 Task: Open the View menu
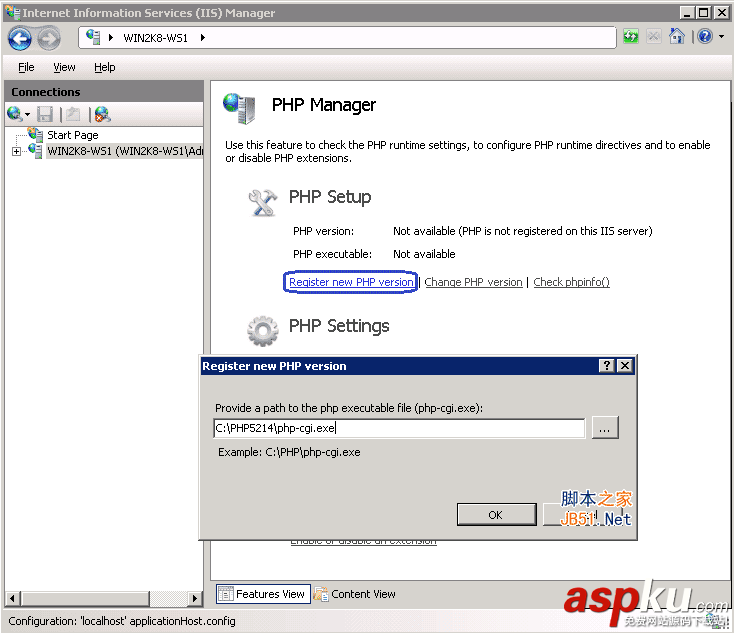tap(64, 67)
